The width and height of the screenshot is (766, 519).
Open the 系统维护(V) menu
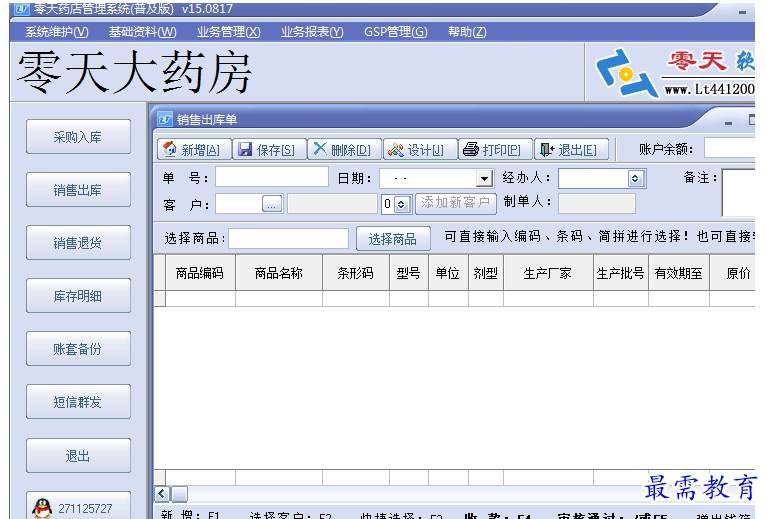[x=57, y=32]
